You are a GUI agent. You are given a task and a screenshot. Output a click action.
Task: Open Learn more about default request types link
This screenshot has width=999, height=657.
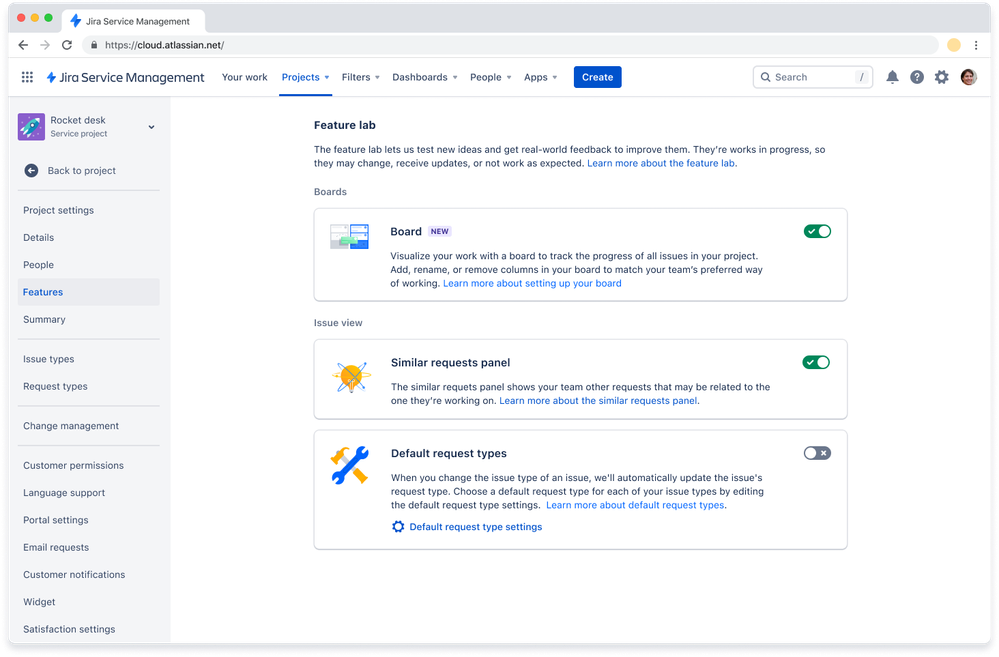[635, 505]
